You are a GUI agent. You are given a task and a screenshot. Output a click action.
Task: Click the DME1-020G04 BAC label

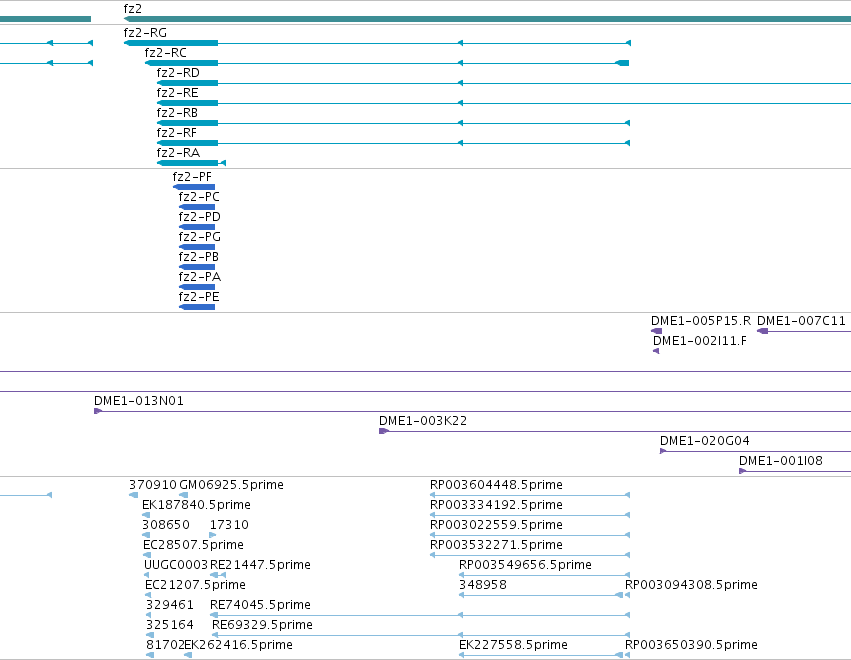704,441
